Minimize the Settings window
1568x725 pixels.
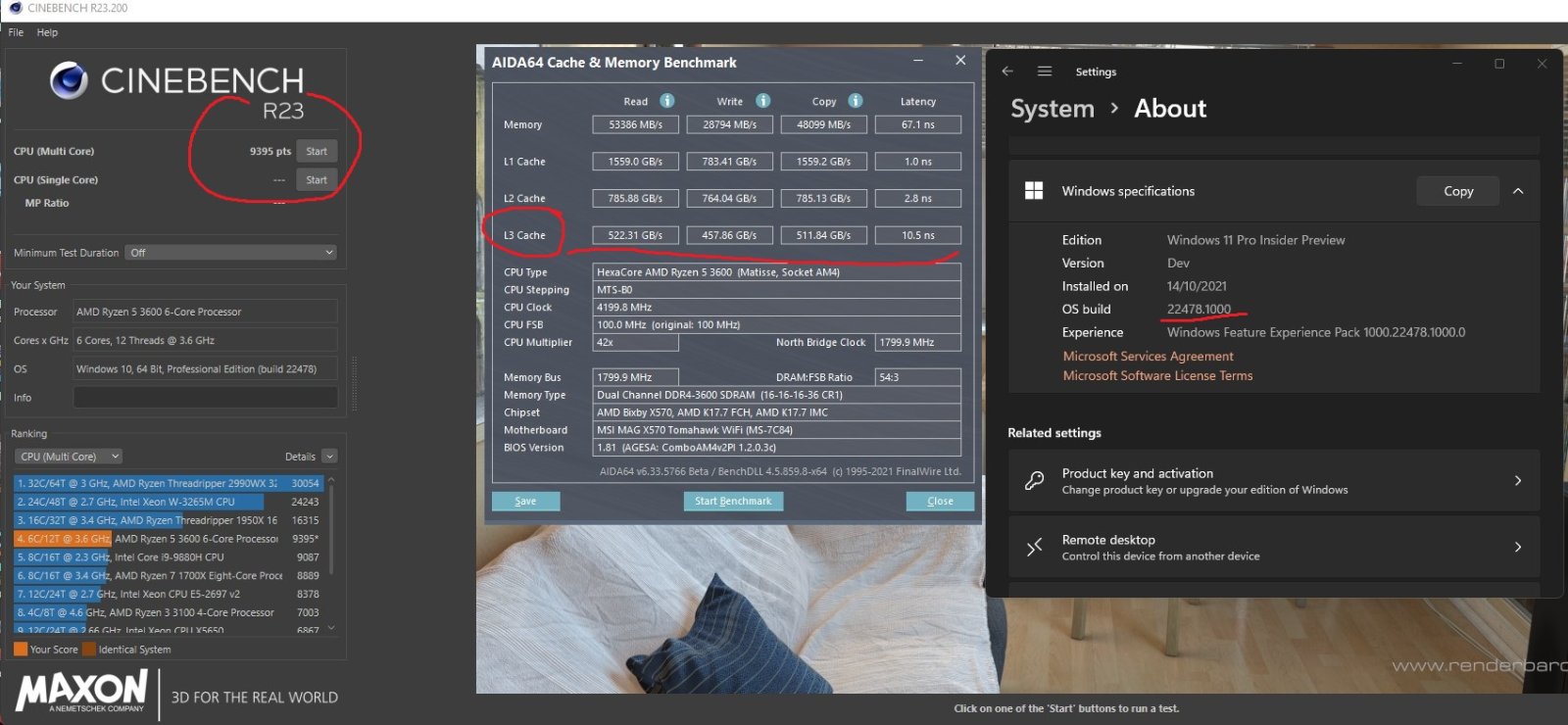1457,64
